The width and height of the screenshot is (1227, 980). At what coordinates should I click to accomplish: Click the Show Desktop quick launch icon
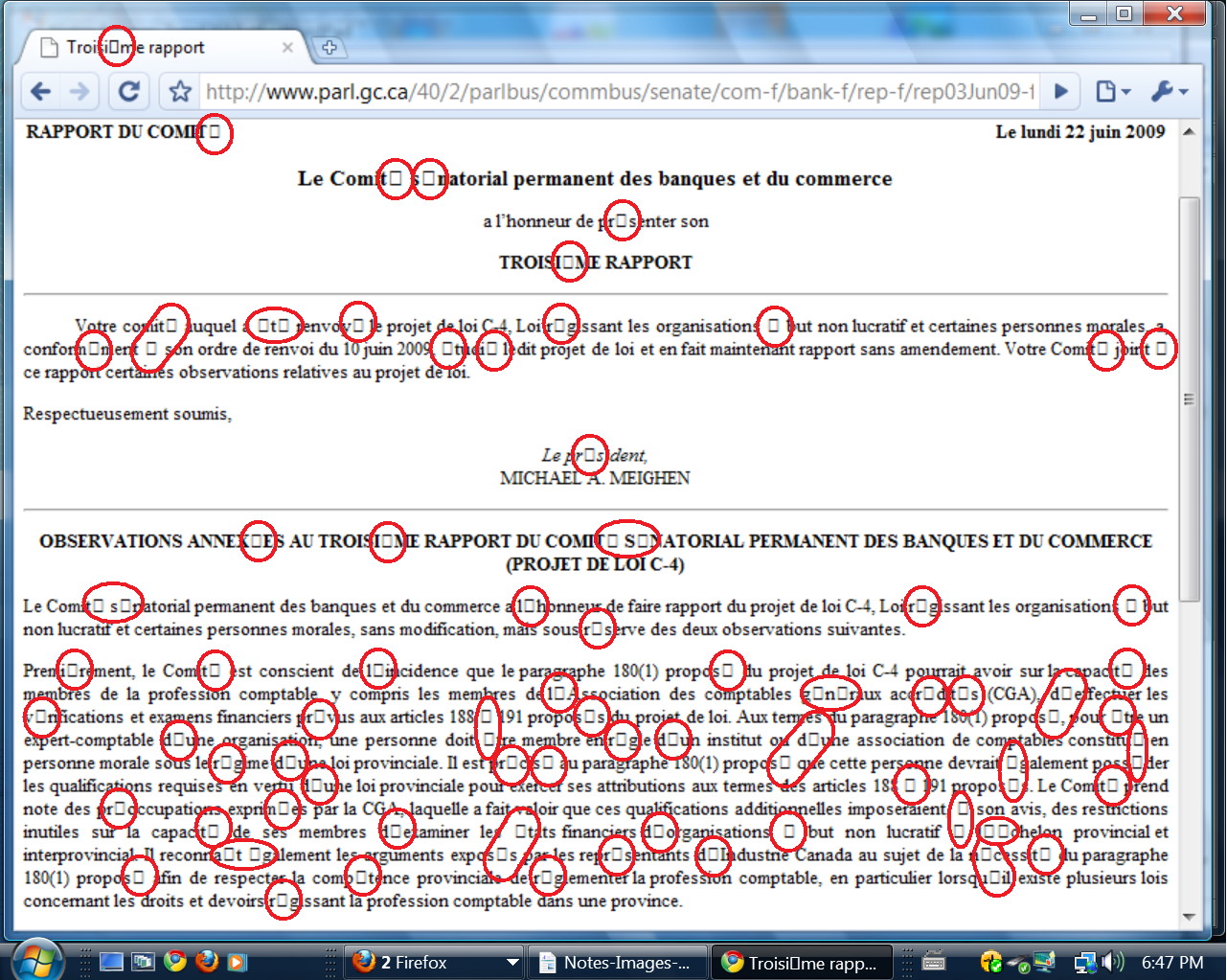(111, 962)
